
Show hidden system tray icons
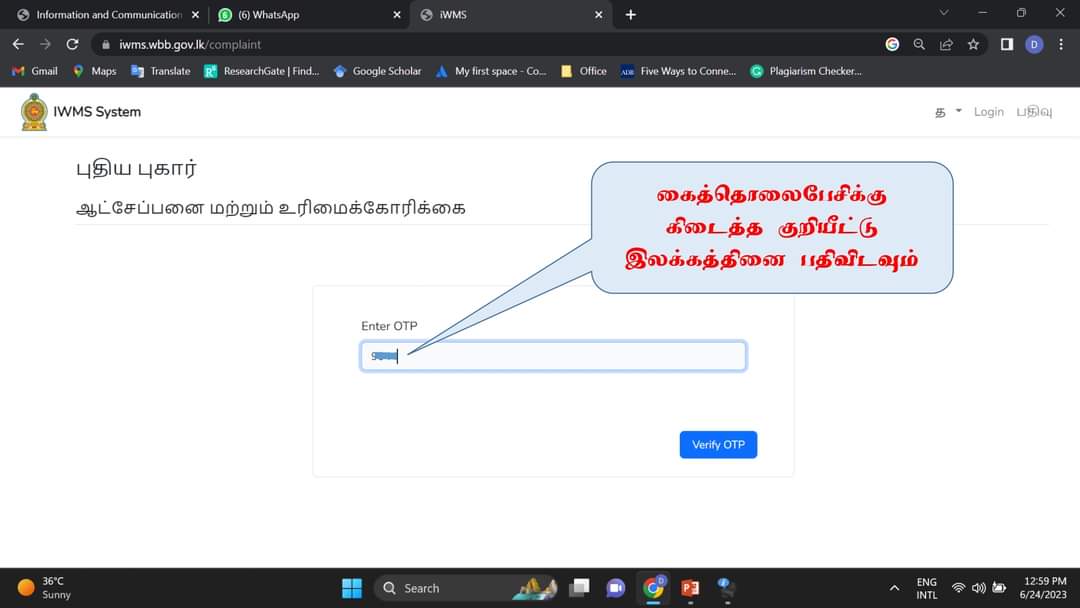[x=894, y=588]
